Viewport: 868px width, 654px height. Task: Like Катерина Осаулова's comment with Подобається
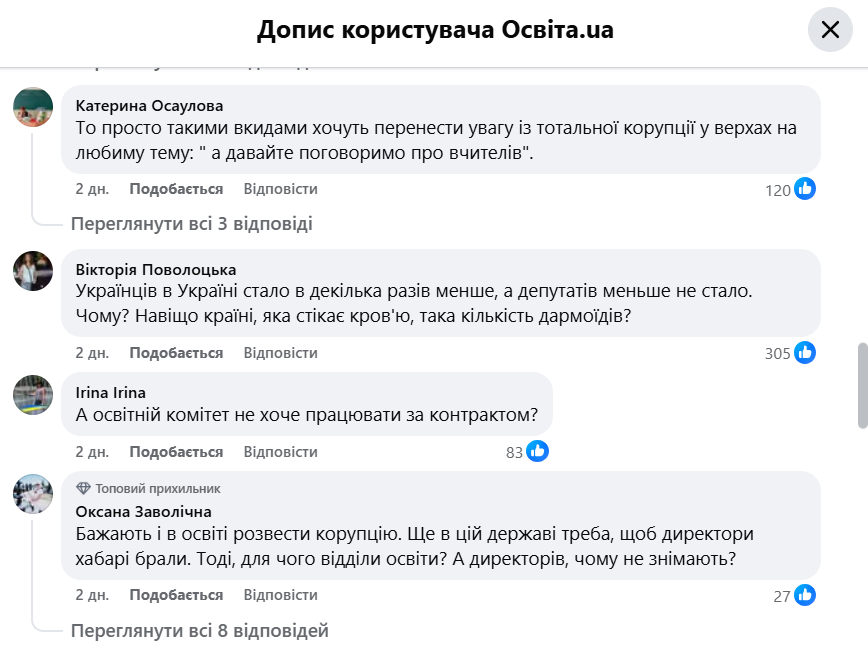click(x=176, y=189)
